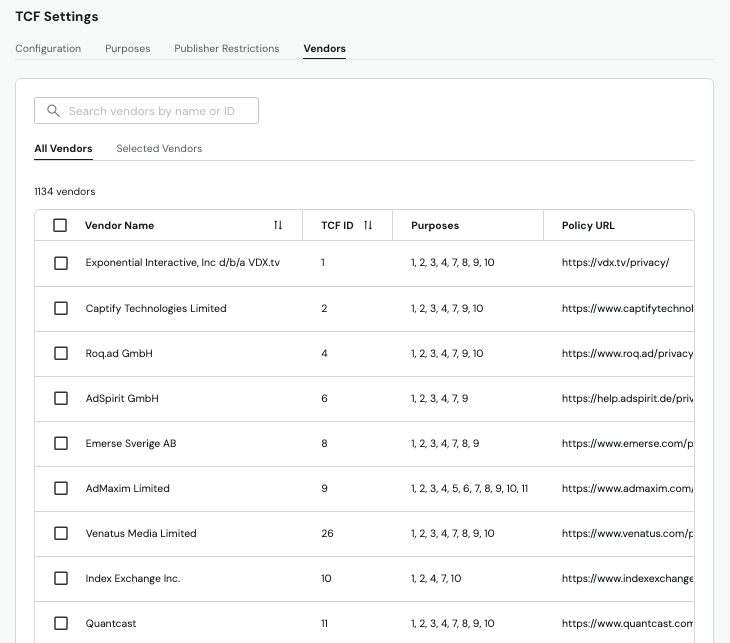Click the TCF Settings page heading
Viewport: 730px width, 643px height.
(57, 16)
